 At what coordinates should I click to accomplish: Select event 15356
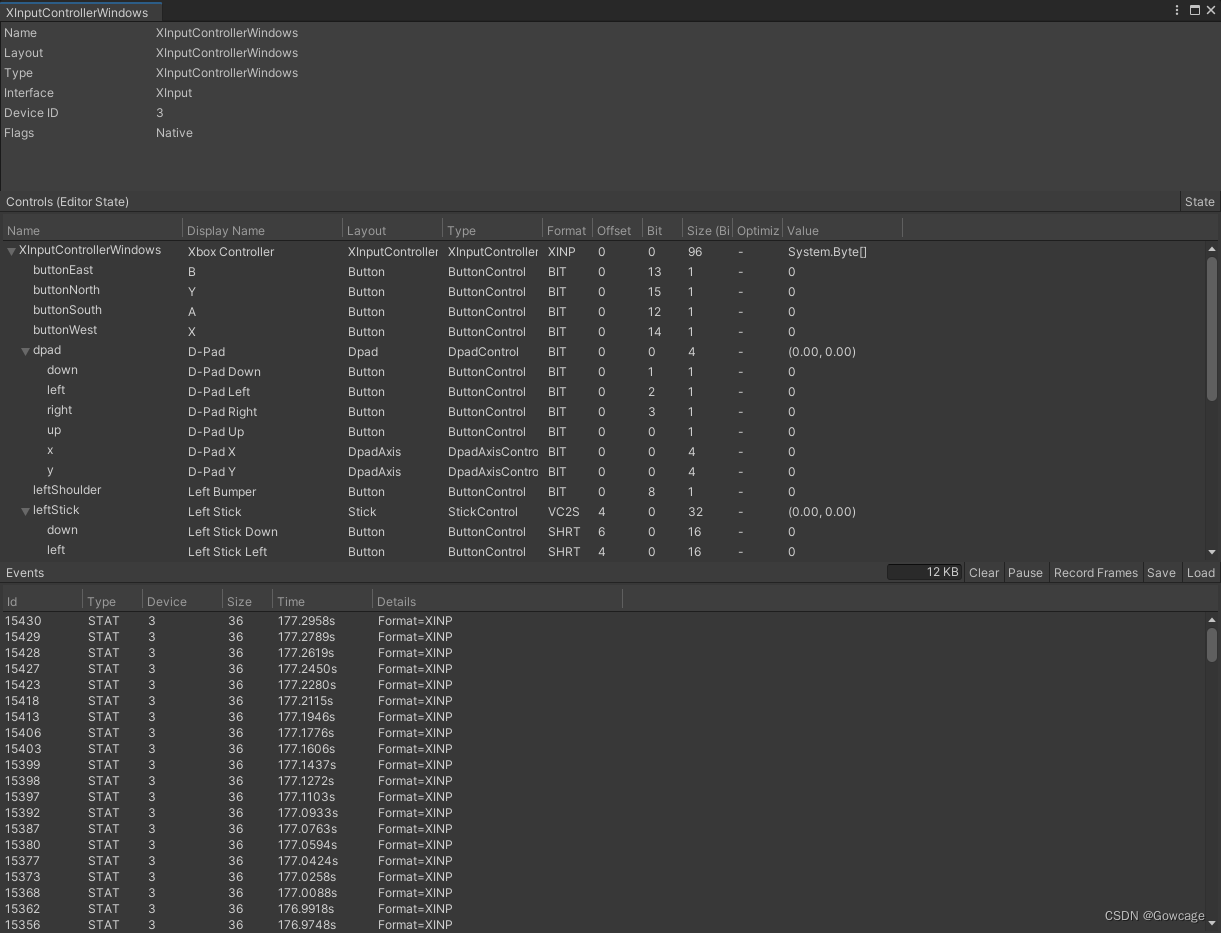pos(604,925)
